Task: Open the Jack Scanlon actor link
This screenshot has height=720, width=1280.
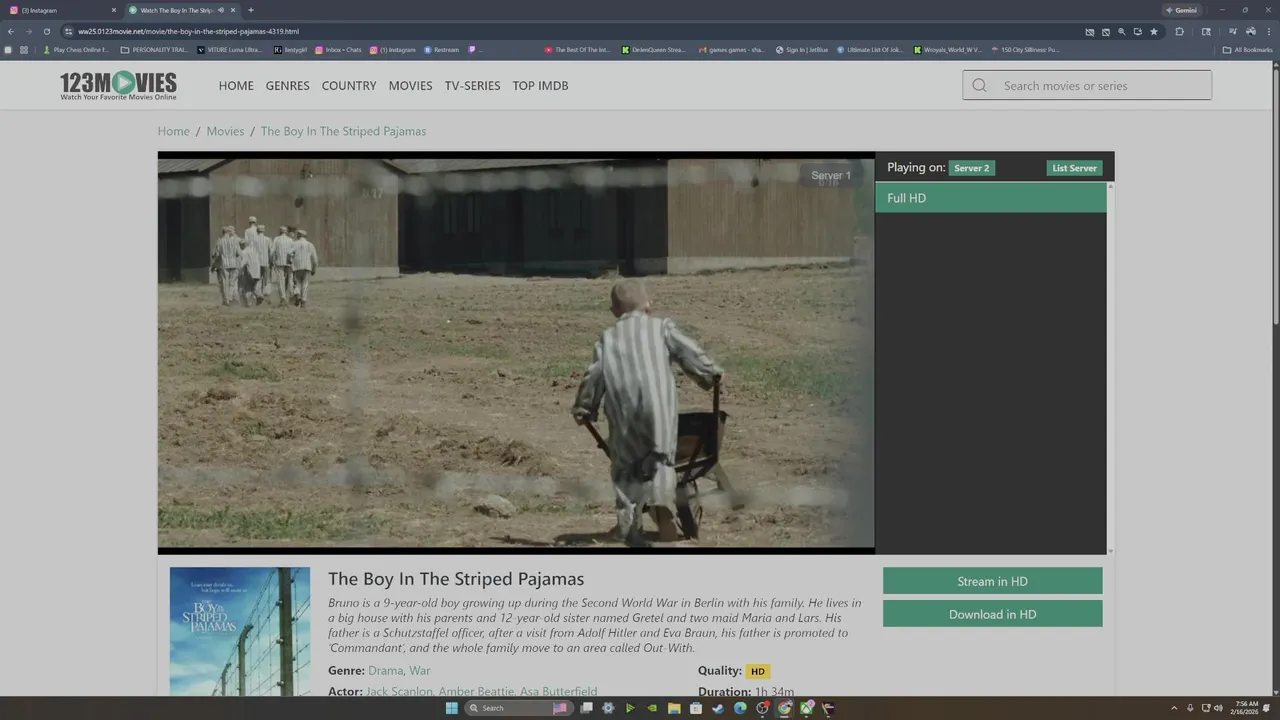Action: point(399,692)
